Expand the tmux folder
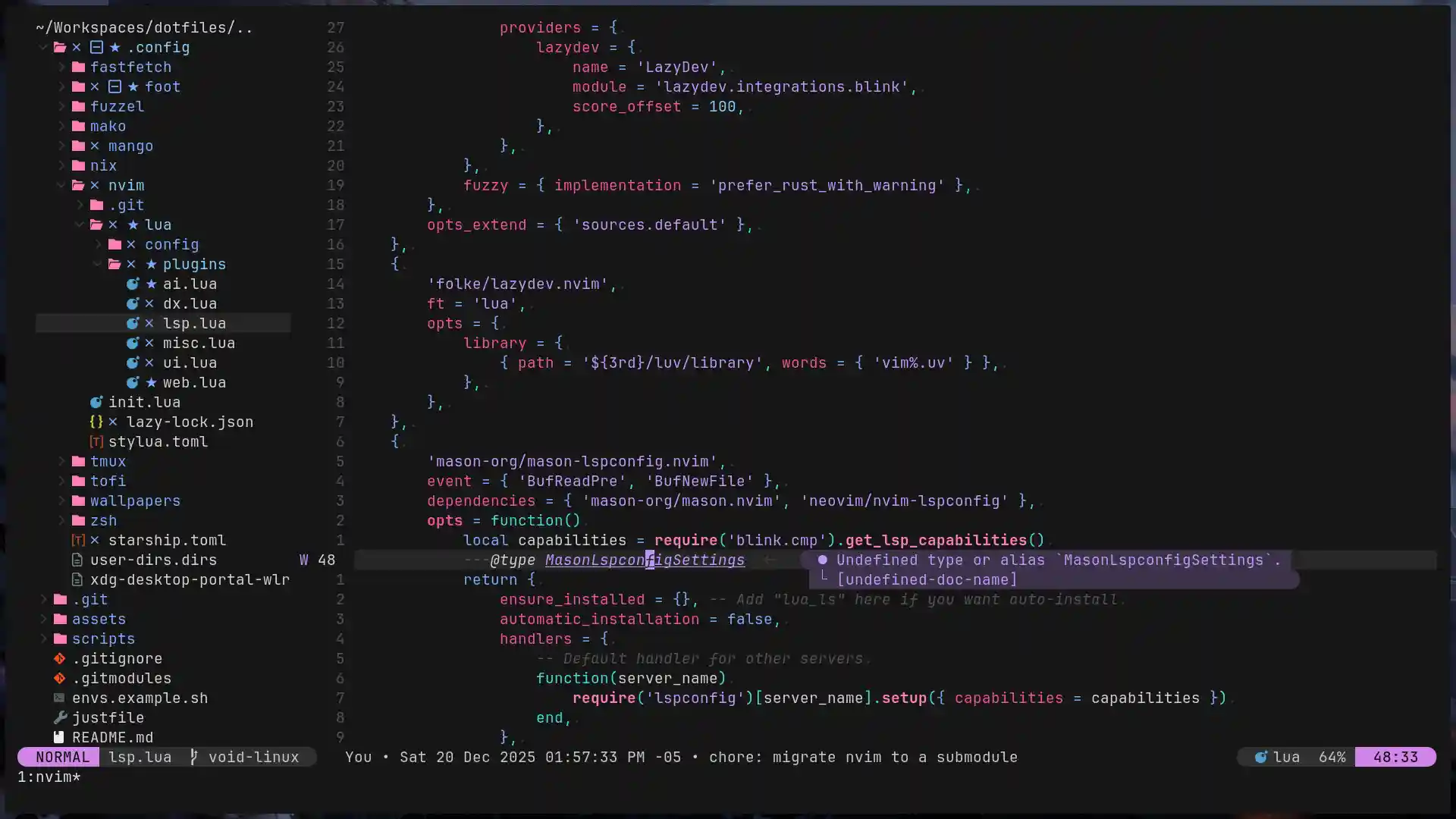The image size is (1456, 819). pos(61,462)
